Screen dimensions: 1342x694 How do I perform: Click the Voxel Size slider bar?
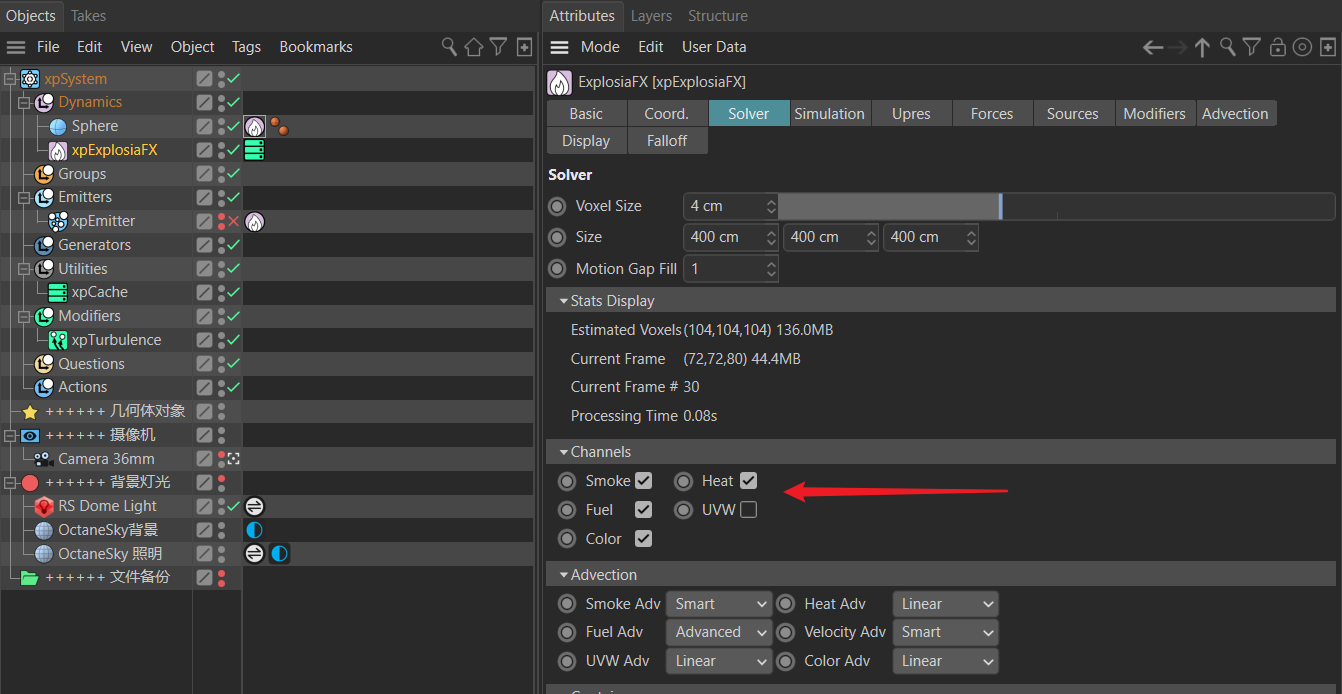coord(1057,206)
